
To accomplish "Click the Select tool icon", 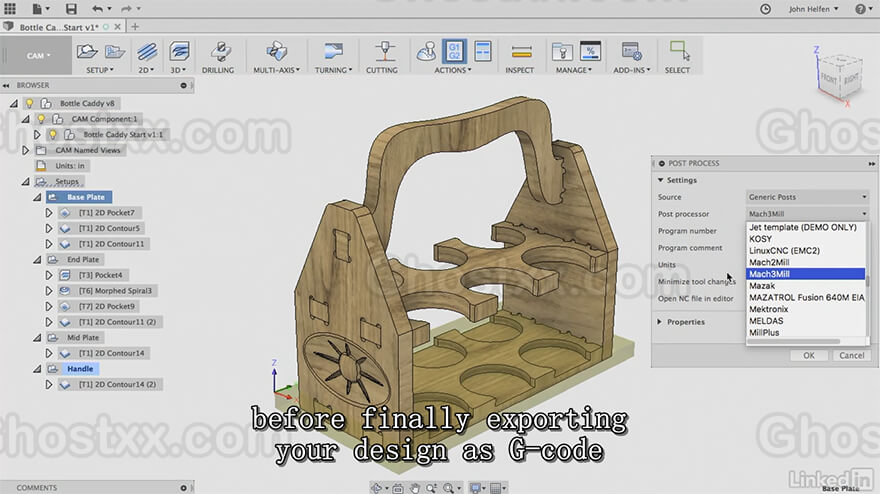I will click(x=680, y=52).
